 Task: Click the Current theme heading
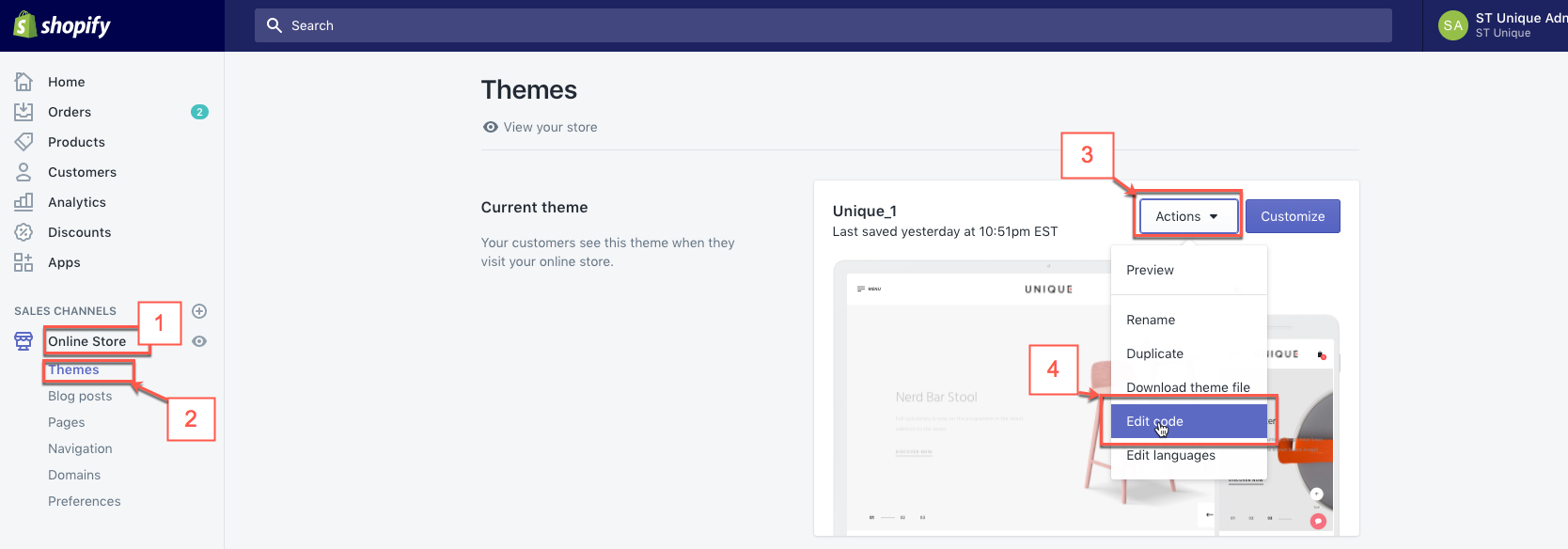click(534, 207)
